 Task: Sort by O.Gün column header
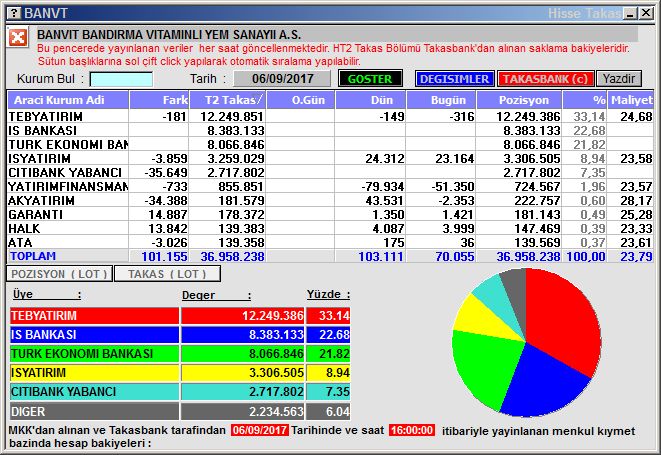pyautogui.click(x=301, y=100)
